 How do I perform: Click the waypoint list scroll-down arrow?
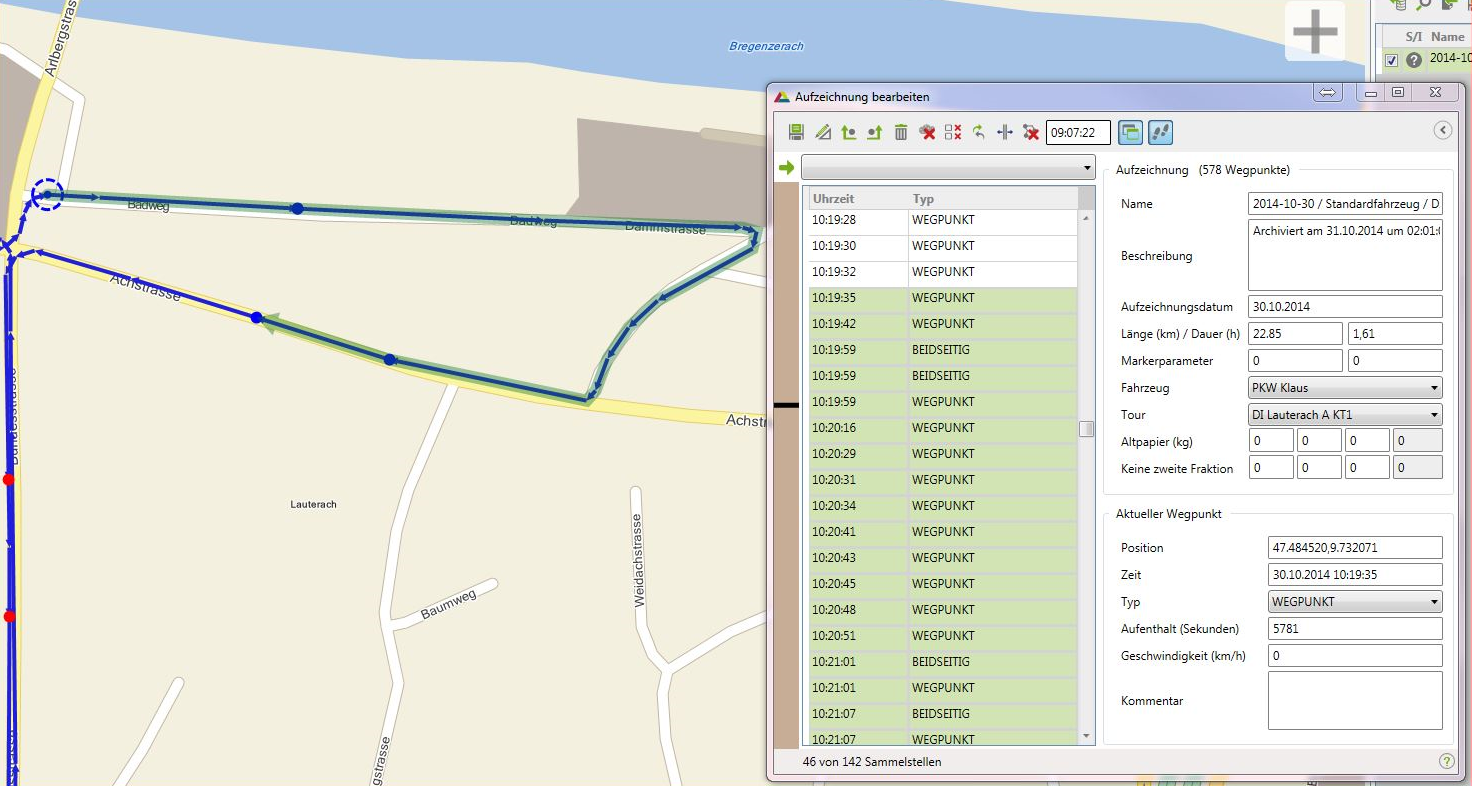pos(1087,737)
